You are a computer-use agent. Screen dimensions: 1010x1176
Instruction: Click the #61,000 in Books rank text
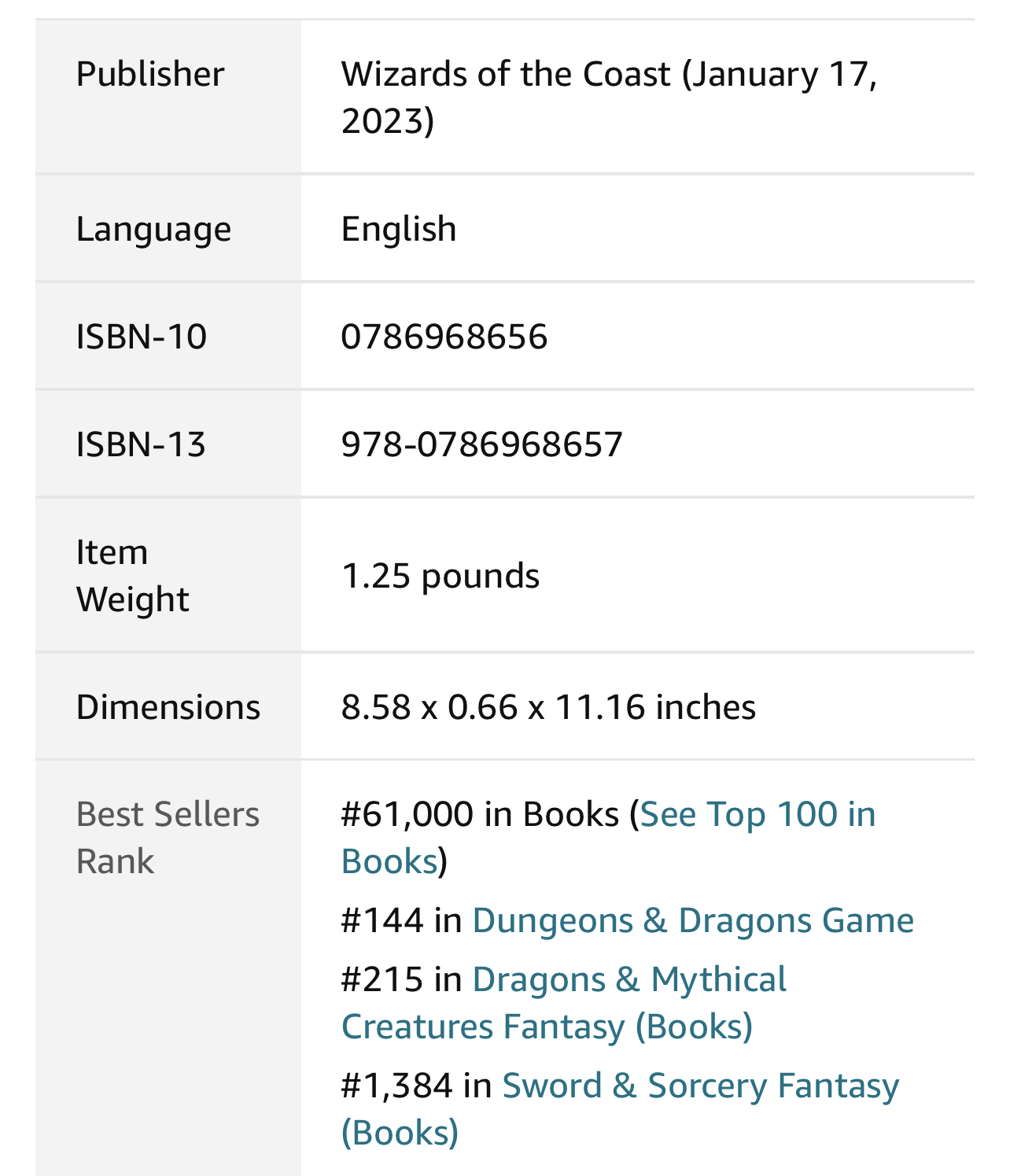click(480, 815)
